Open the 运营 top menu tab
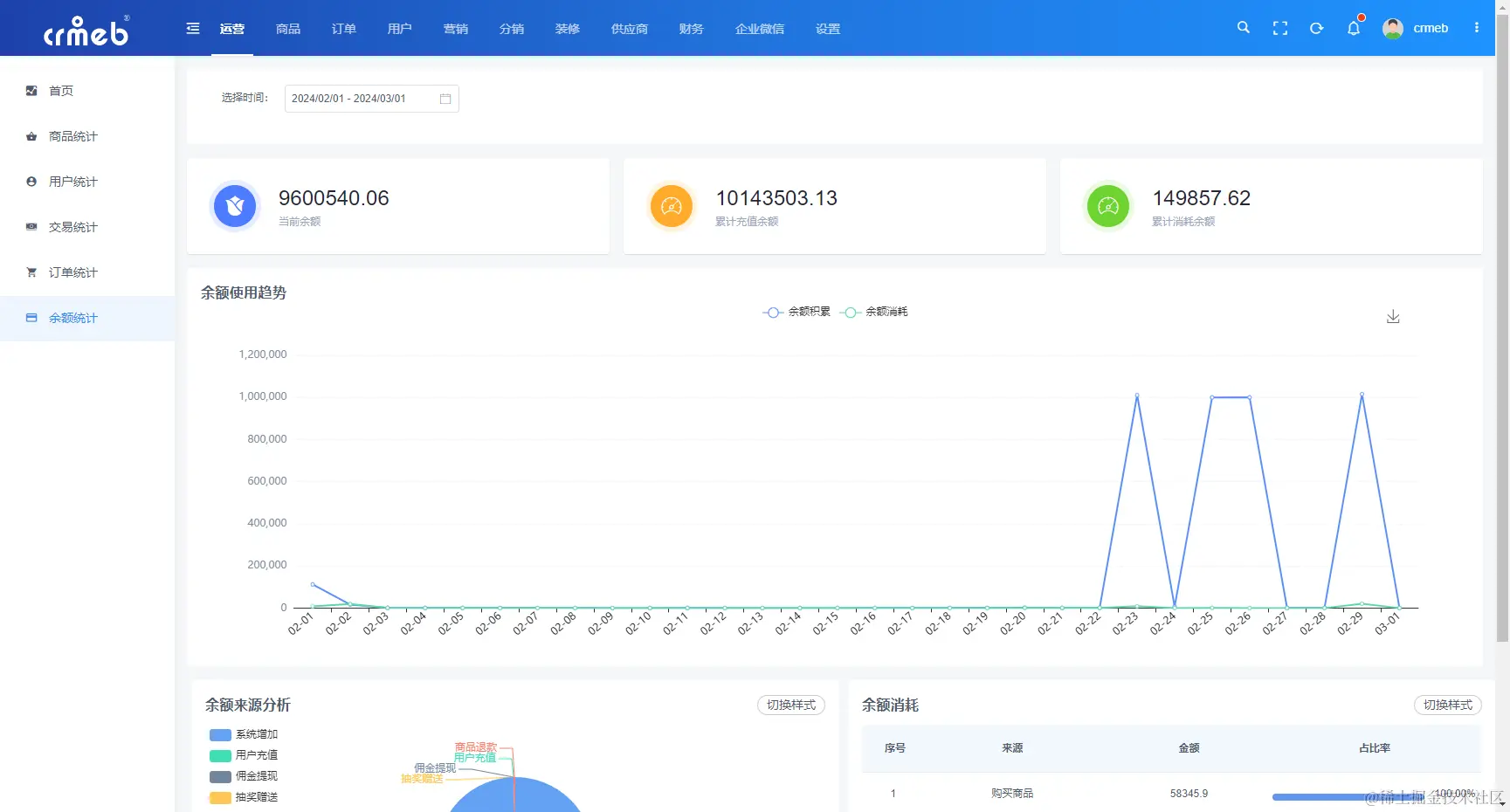 point(232,29)
